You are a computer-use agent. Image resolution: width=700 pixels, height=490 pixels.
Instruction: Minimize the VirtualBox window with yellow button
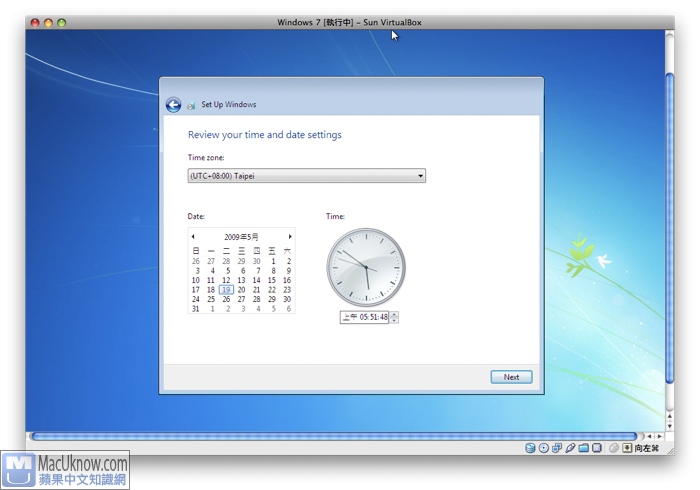(49, 22)
